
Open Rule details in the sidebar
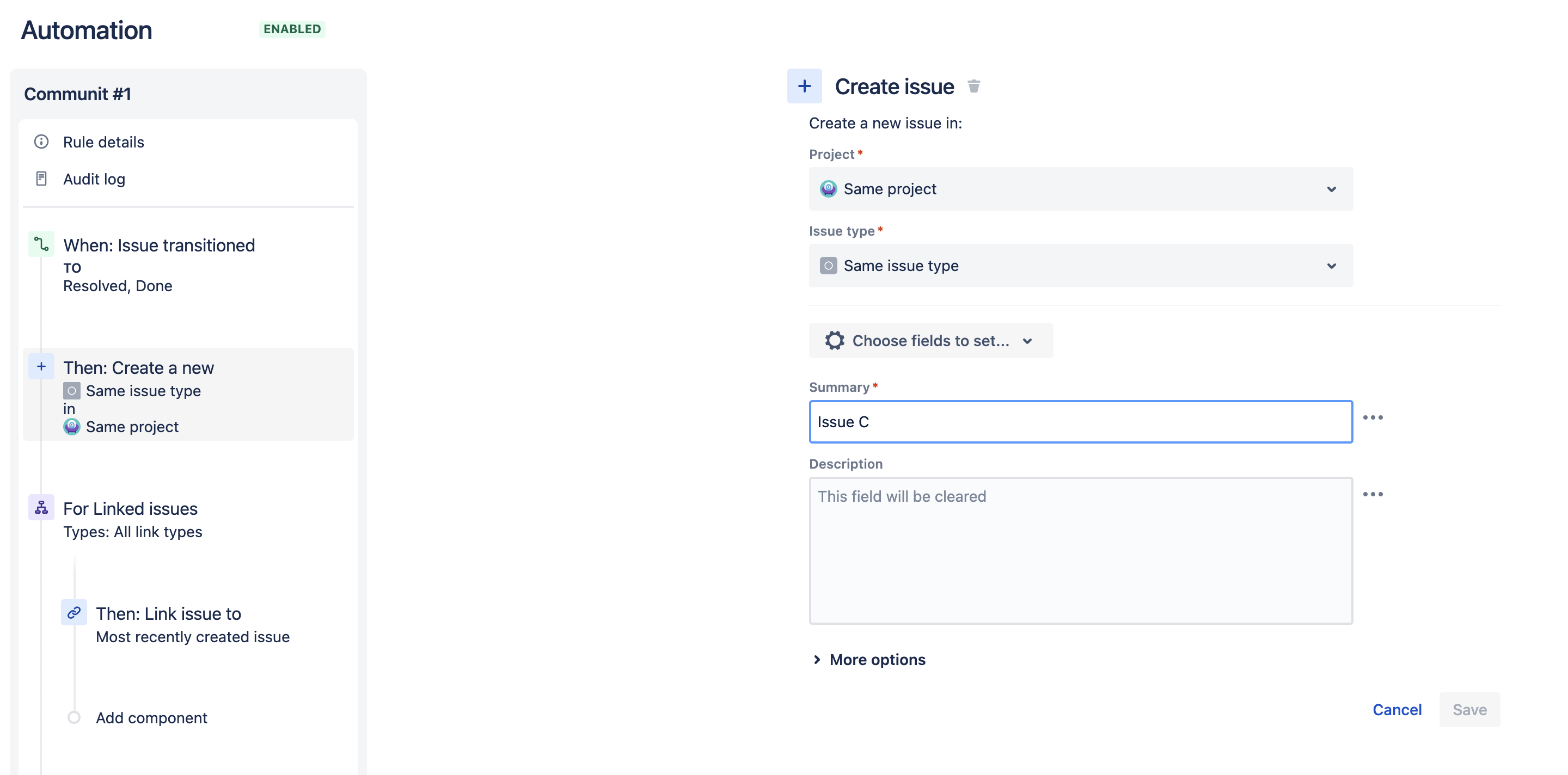pyautogui.click(x=103, y=142)
